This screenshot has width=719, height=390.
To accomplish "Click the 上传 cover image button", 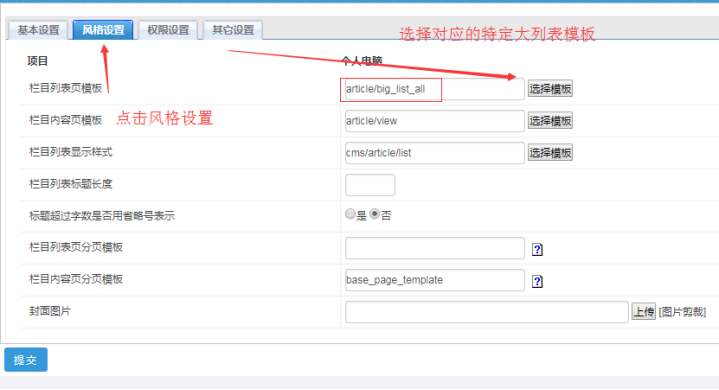I will coord(644,312).
